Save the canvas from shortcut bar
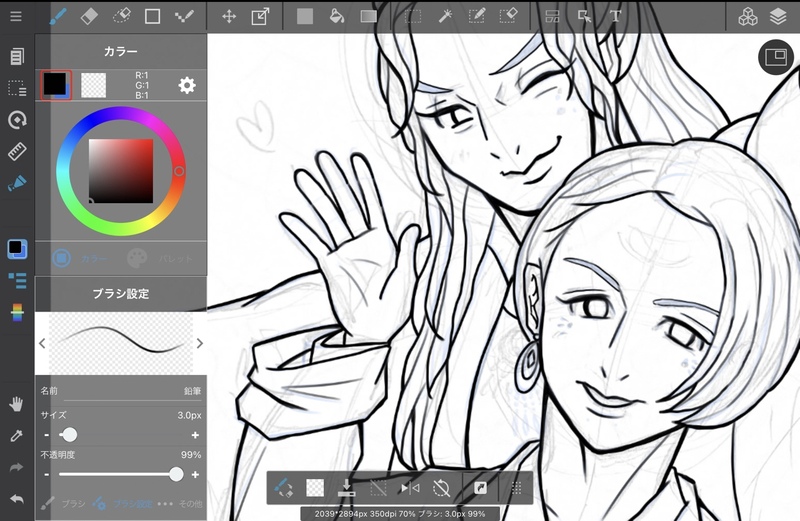This screenshot has width=800, height=521. pyautogui.click(x=346, y=488)
